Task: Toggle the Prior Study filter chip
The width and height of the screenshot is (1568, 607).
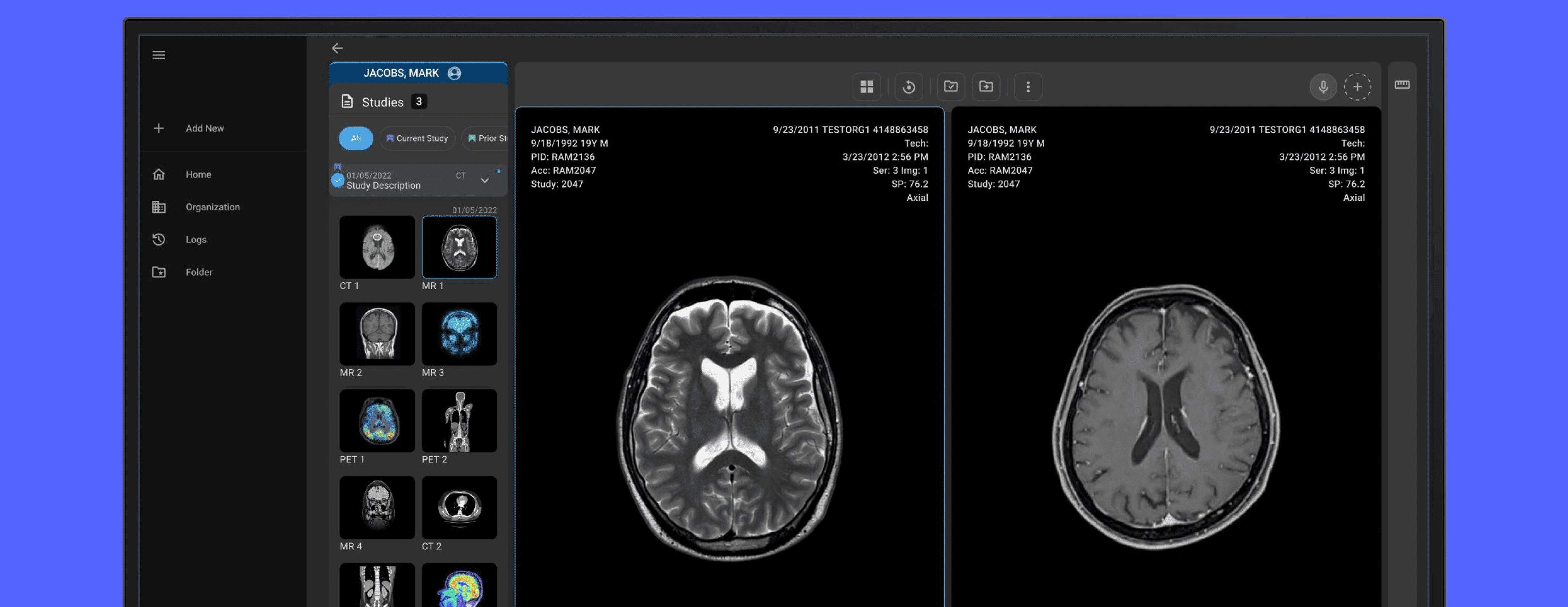Action: (487, 138)
